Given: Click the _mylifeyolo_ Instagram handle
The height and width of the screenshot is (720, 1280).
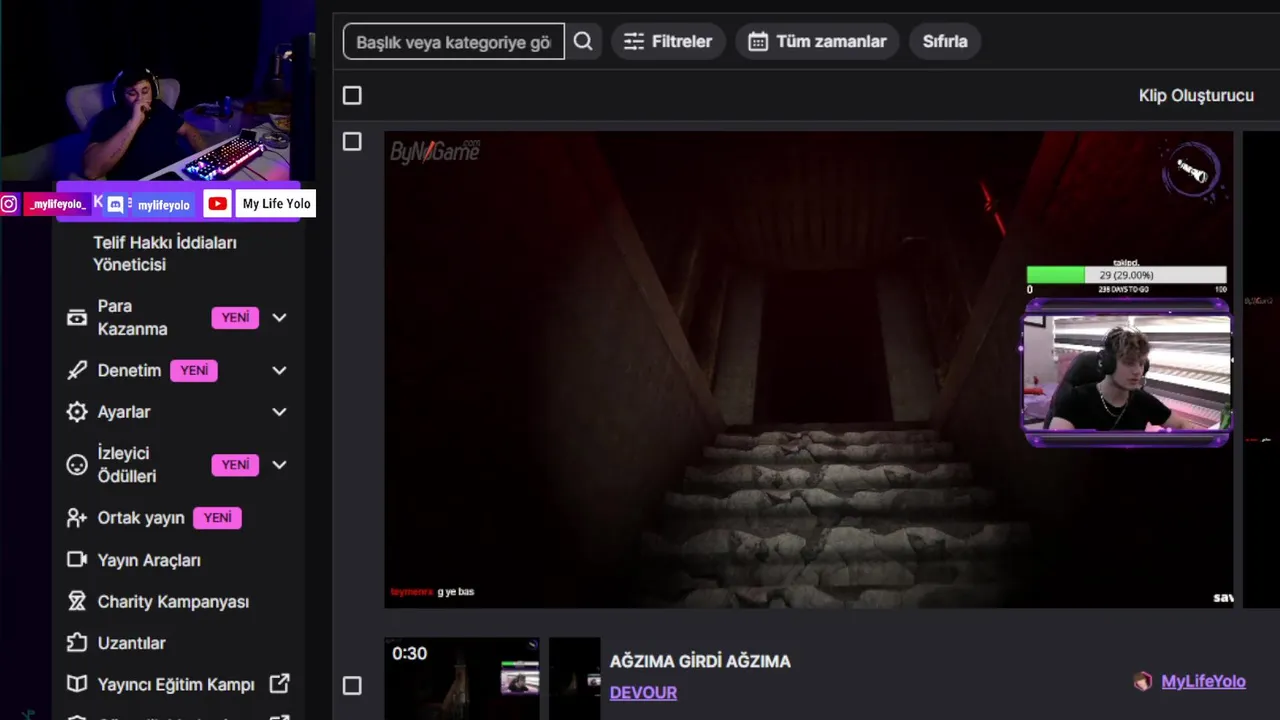Looking at the screenshot, I should click(x=56, y=204).
